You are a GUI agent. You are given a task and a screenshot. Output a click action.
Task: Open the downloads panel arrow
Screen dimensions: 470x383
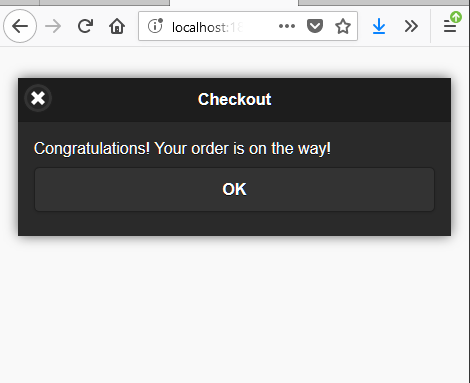pyautogui.click(x=379, y=26)
